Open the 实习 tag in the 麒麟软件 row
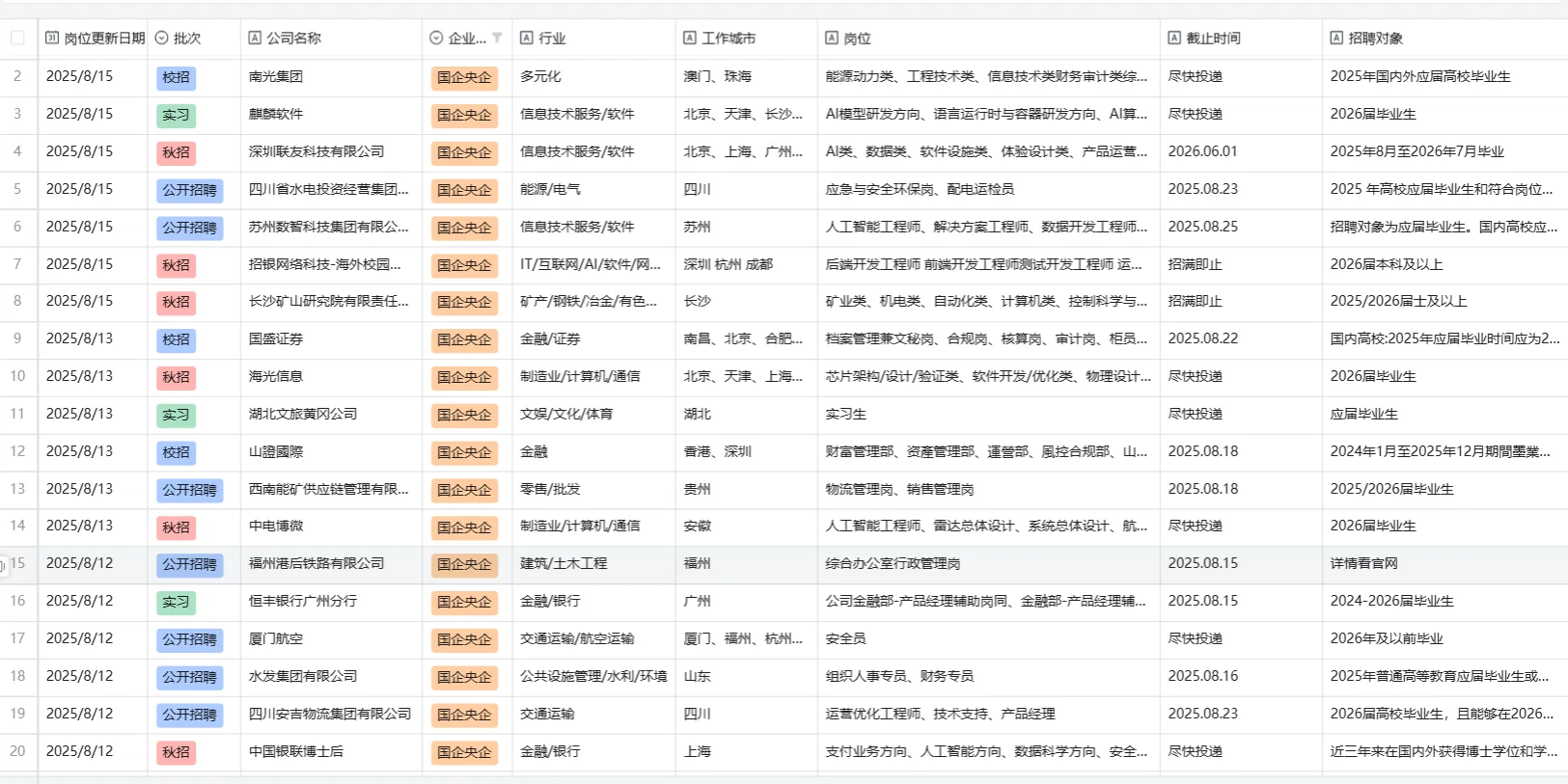 (177, 116)
